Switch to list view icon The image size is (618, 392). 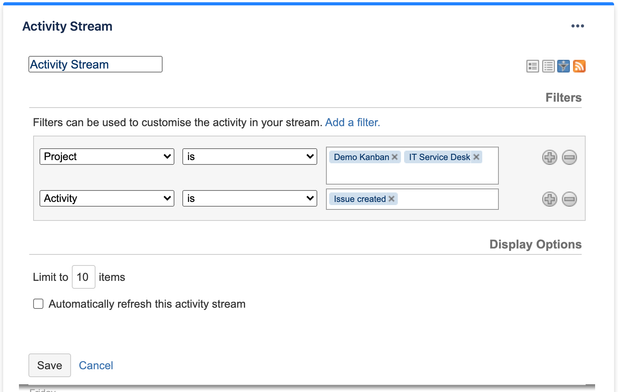pyautogui.click(x=548, y=66)
